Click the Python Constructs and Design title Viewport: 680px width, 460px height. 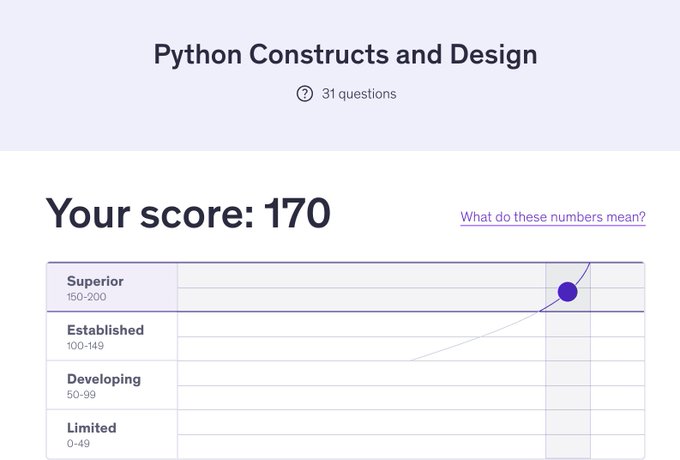point(345,54)
